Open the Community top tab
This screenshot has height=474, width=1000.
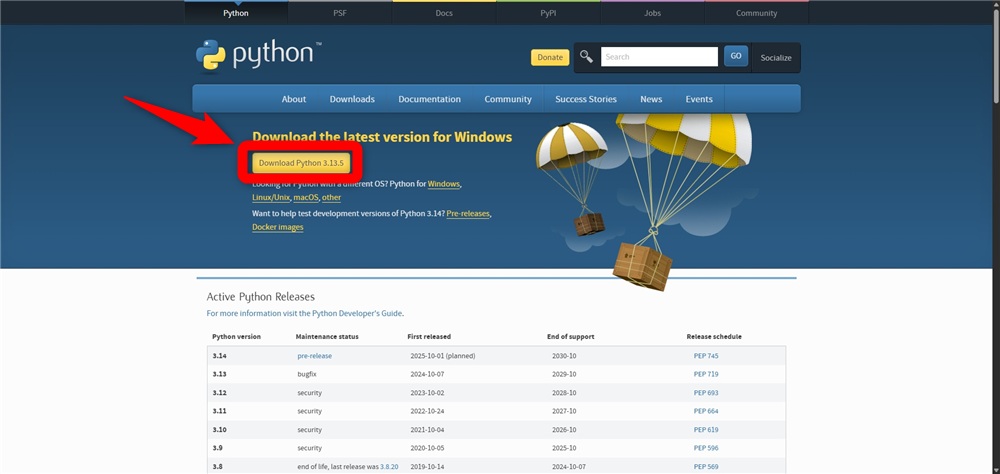pos(756,13)
